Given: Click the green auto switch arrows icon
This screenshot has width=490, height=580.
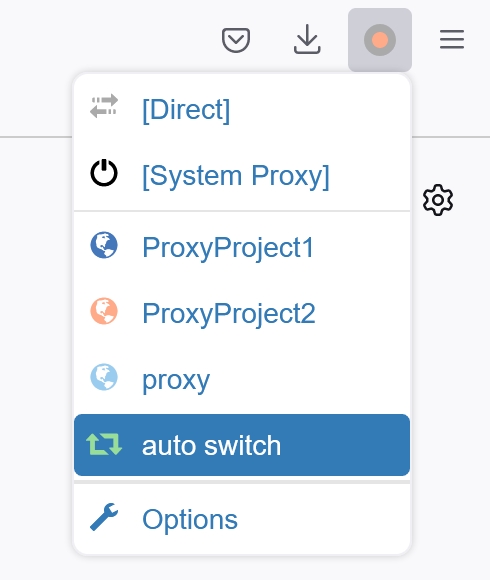Looking at the screenshot, I should [104, 444].
